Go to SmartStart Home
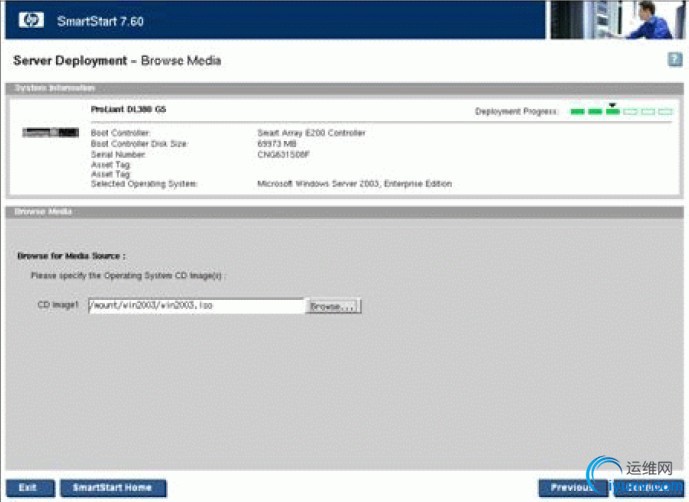This screenshot has height=502, width=689. (x=113, y=488)
